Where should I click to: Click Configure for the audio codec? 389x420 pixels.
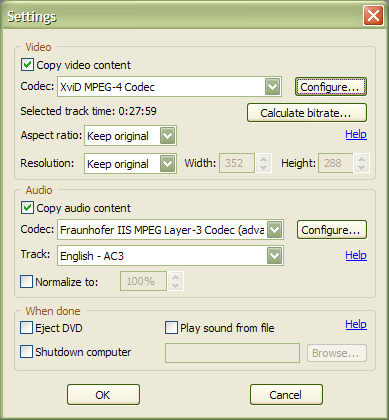(332, 230)
